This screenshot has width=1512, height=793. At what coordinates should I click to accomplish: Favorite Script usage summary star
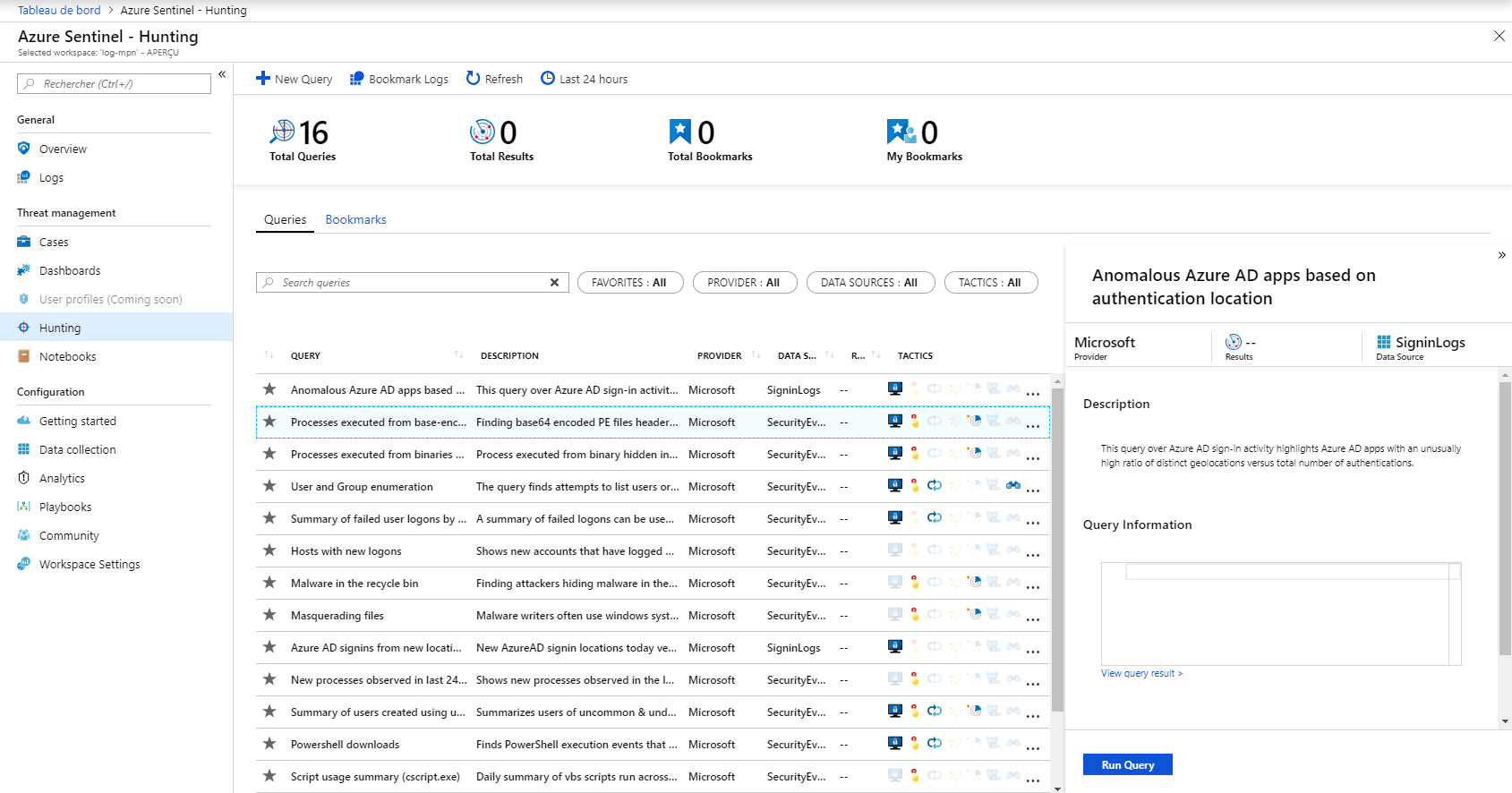(269, 776)
